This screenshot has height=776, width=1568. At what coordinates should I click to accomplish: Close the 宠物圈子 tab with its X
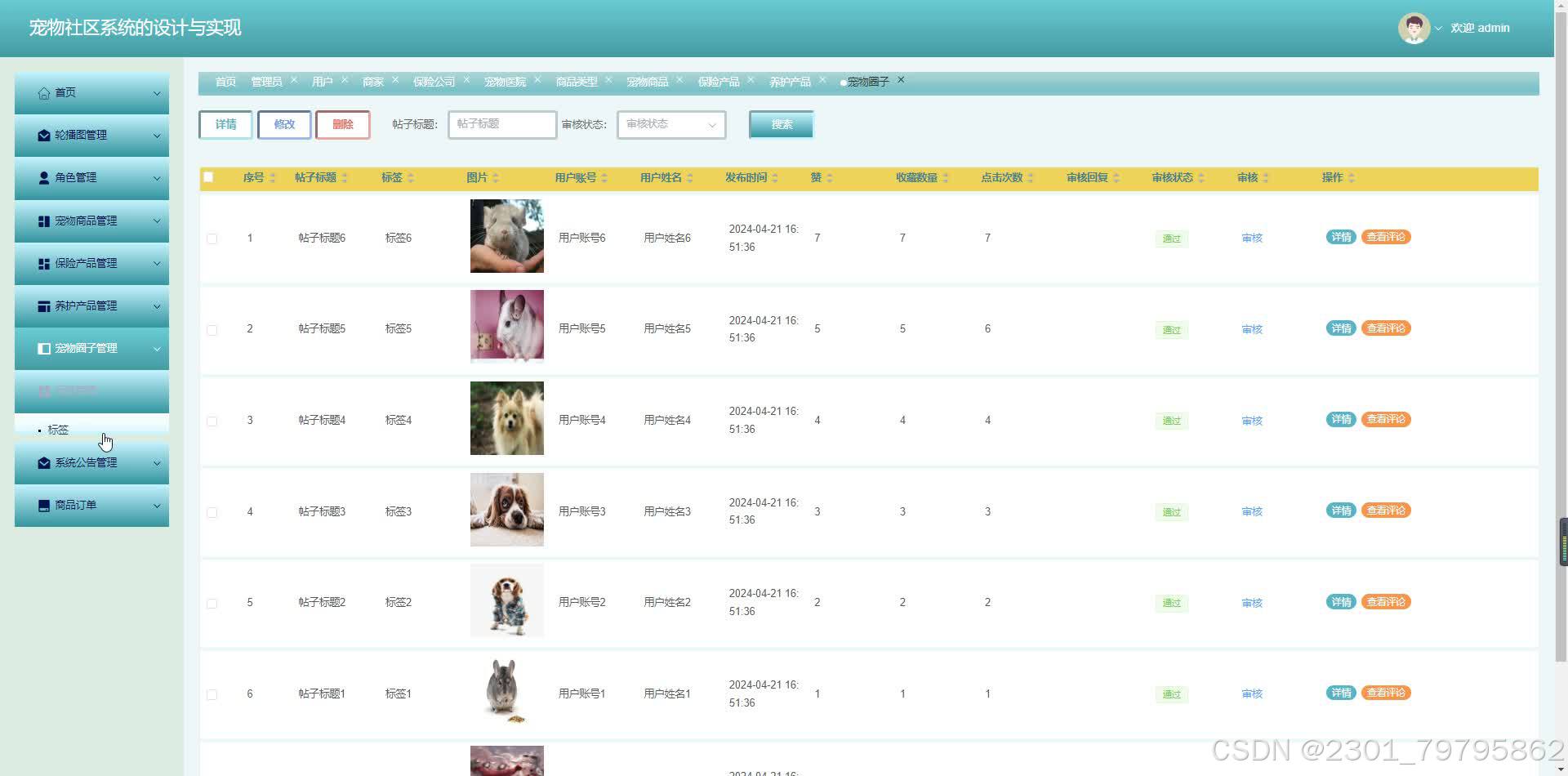point(901,79)
